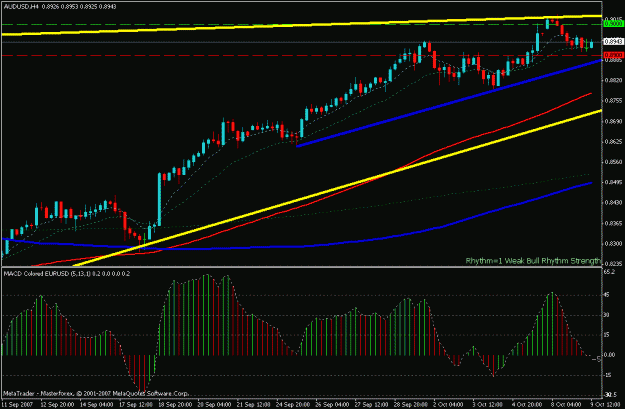The width and height of the screenshot is (625, 409).
Task: Click price scale value 0.8495
Action: coord(614,182)
